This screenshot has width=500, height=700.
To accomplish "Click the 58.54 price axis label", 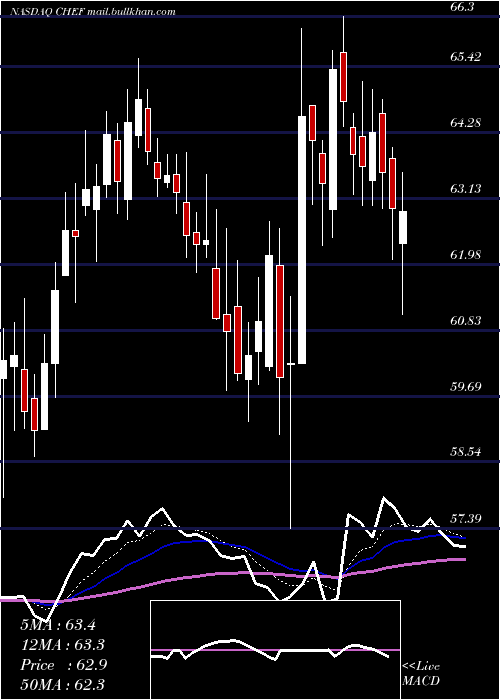I will click(466, 452).
